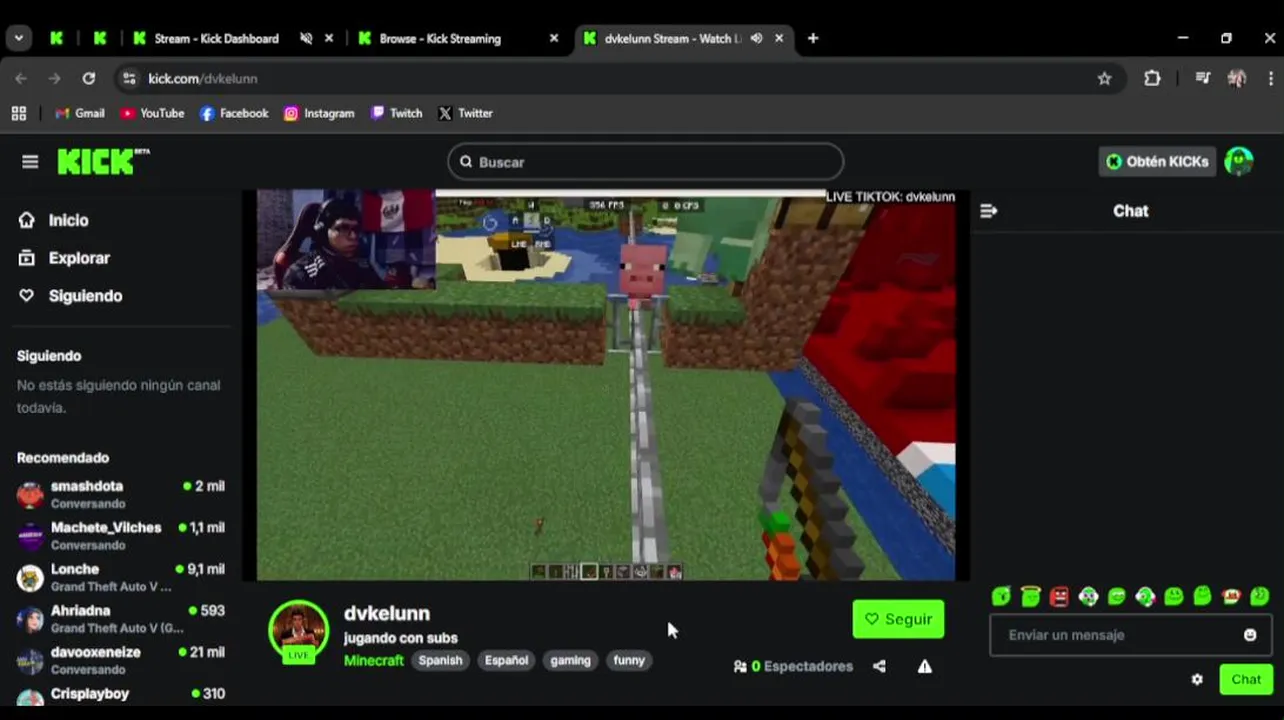Click the KICK logo in the header
The height and width of the screenshot is (720, 1284).
click(x=103, y=162)
